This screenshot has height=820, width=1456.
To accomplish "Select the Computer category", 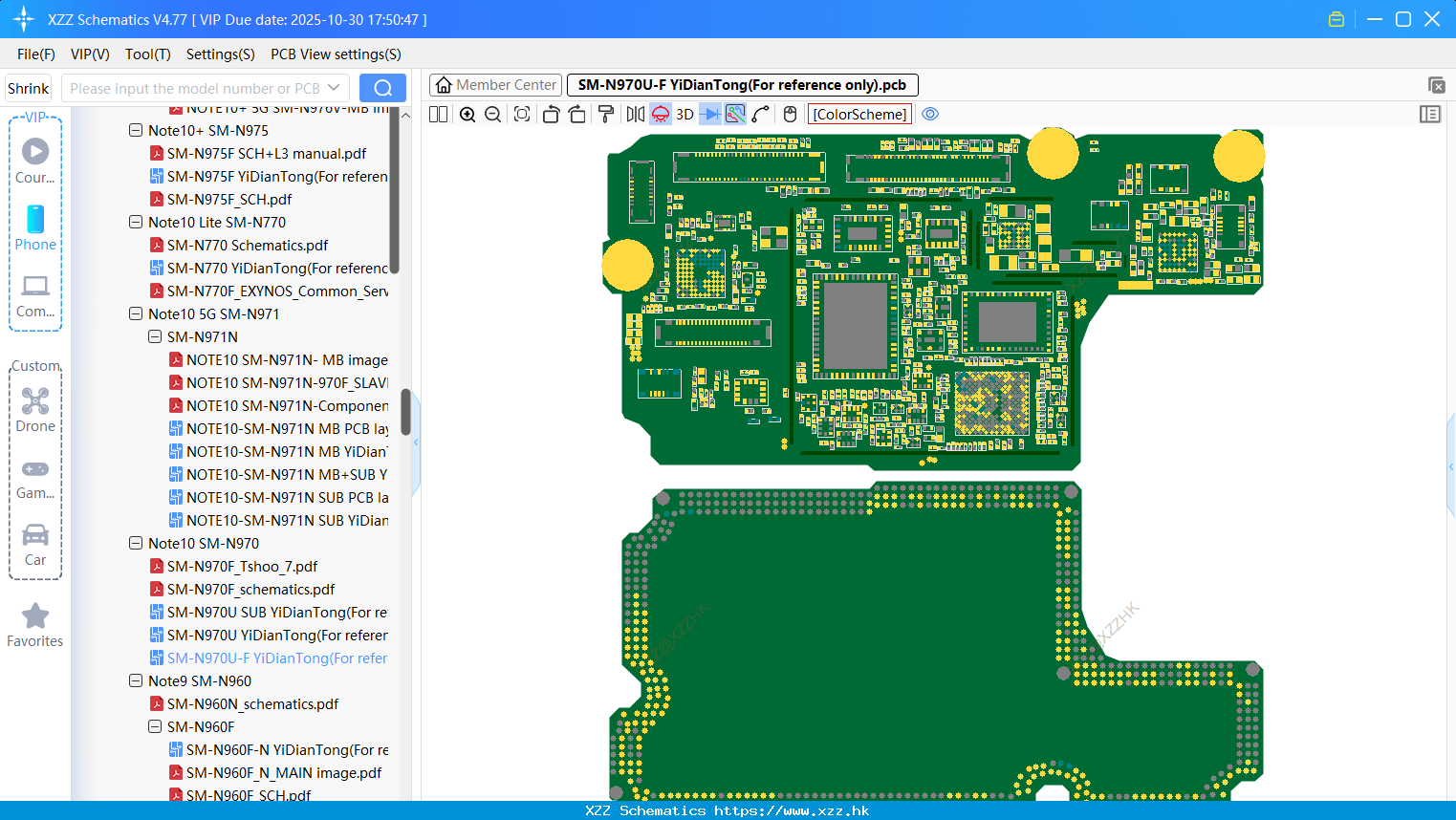I will pos(35,295).
